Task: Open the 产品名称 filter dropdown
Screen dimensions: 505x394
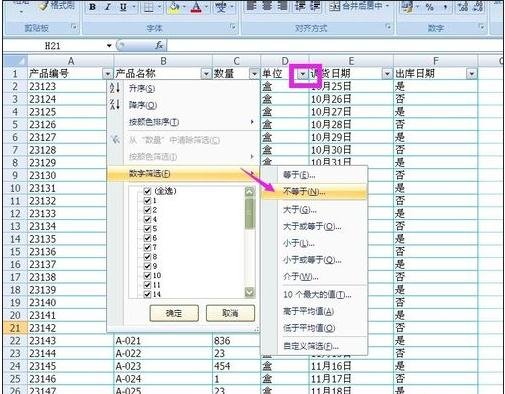Action: [206, 74]
